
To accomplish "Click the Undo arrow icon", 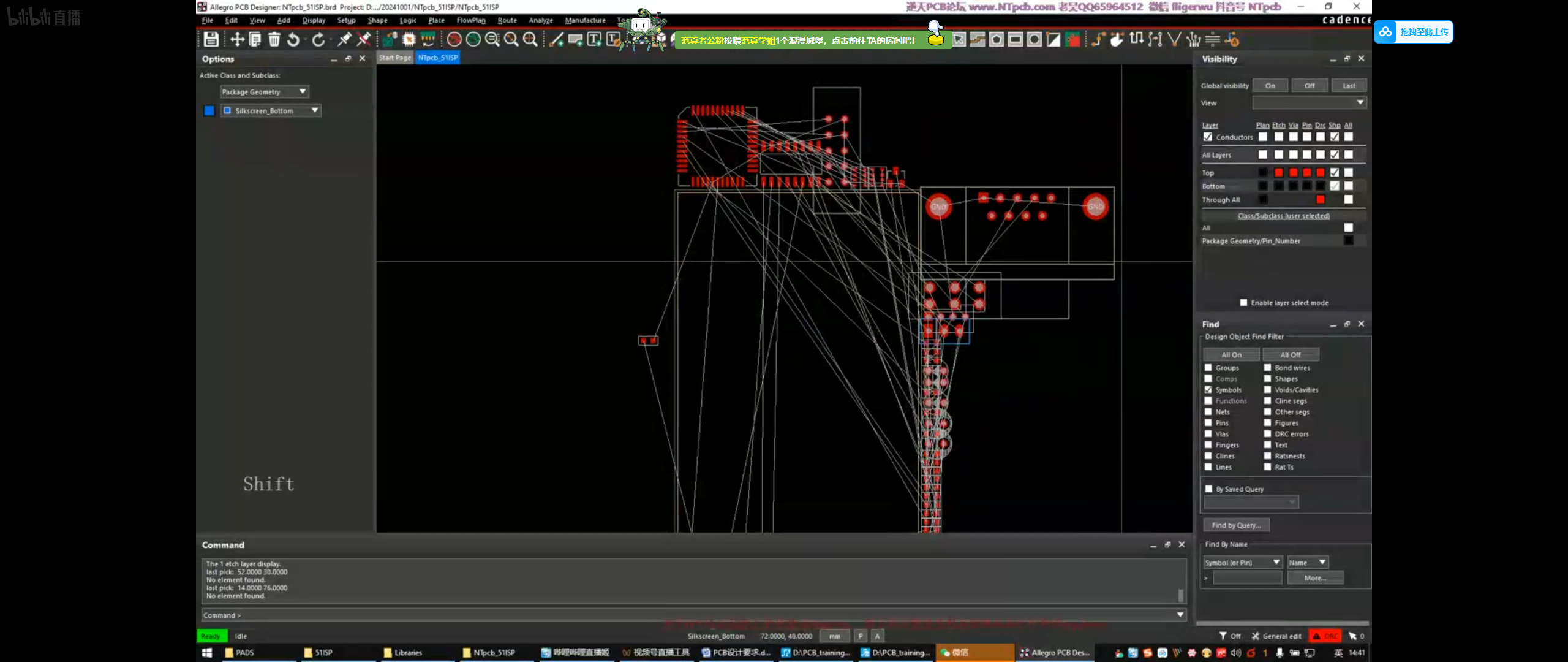I will pos(293,40).
